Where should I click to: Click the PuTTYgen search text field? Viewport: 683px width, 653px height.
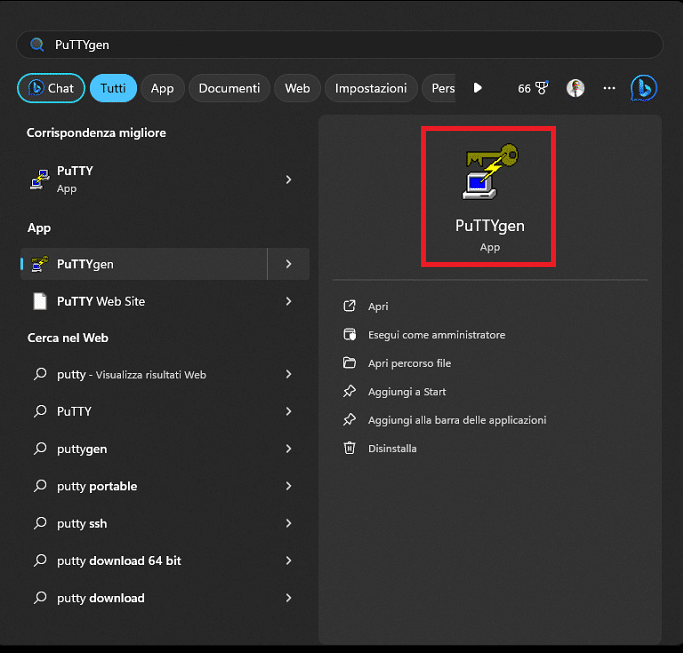tap(340, 45)
